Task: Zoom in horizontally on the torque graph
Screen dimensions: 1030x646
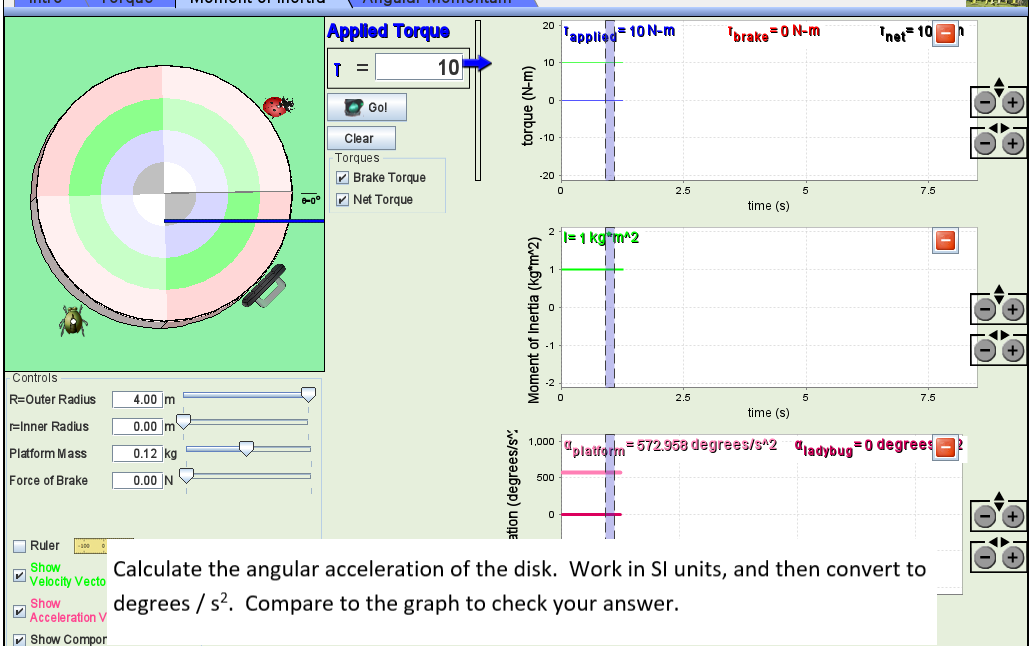Action: 1012,143
